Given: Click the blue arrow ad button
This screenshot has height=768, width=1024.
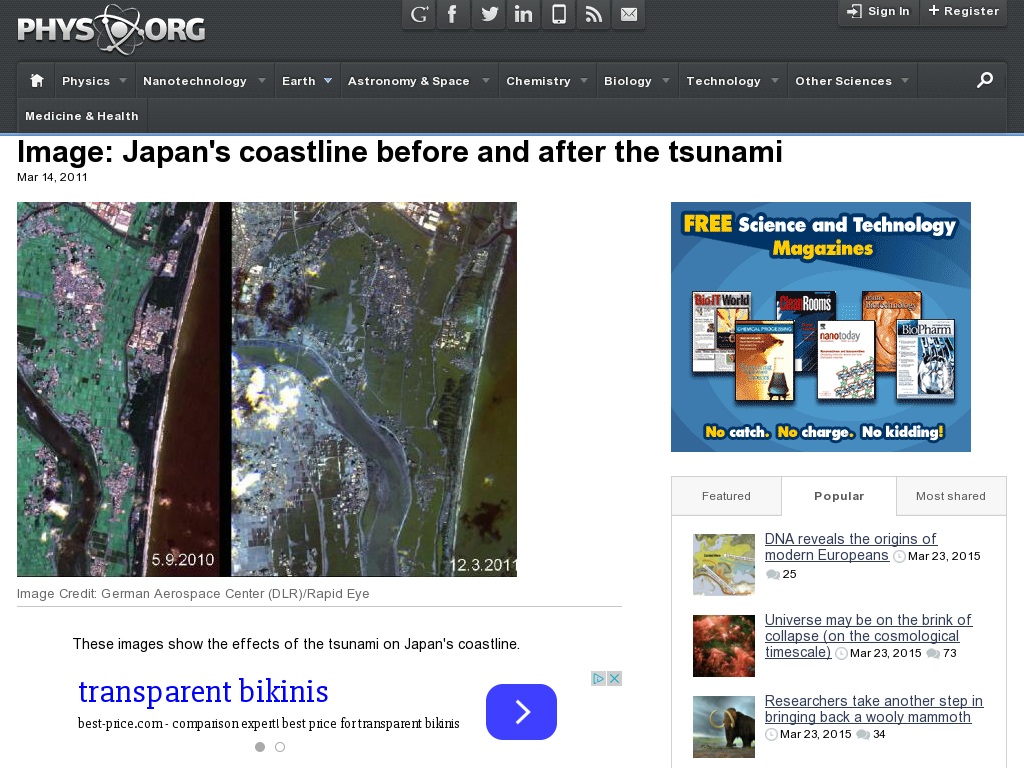Looking at the screenshot, I should pos(521,712).
